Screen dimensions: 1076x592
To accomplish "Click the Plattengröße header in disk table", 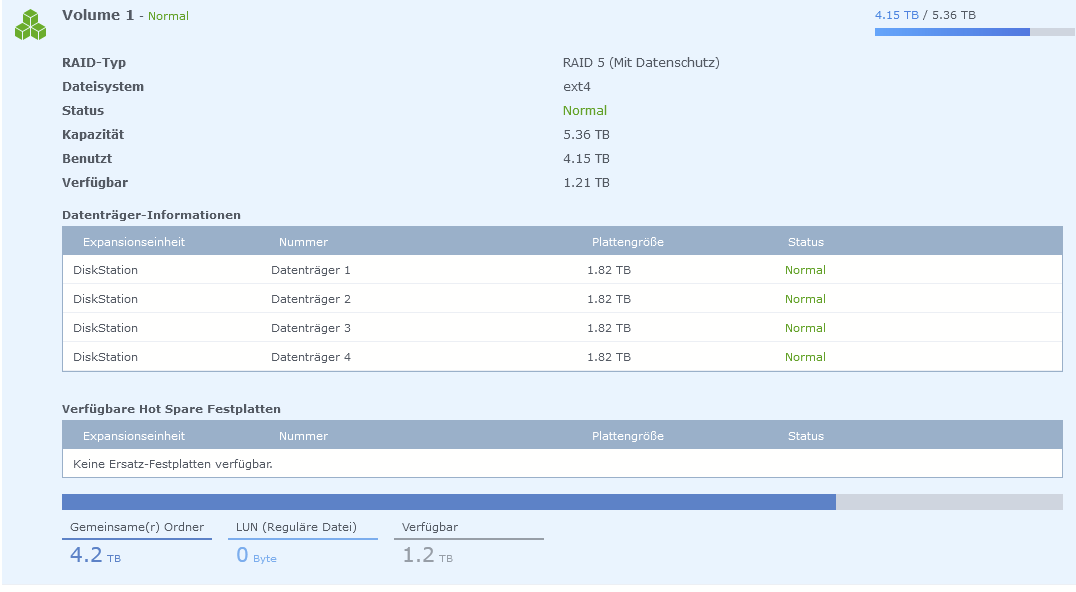I will click(x=628, y=242).
